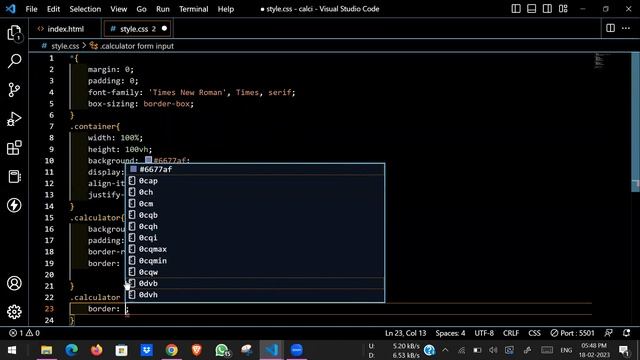640x360 pixels.
Task: Open File Explorer from the taskbar
Action: pos(47,350)
